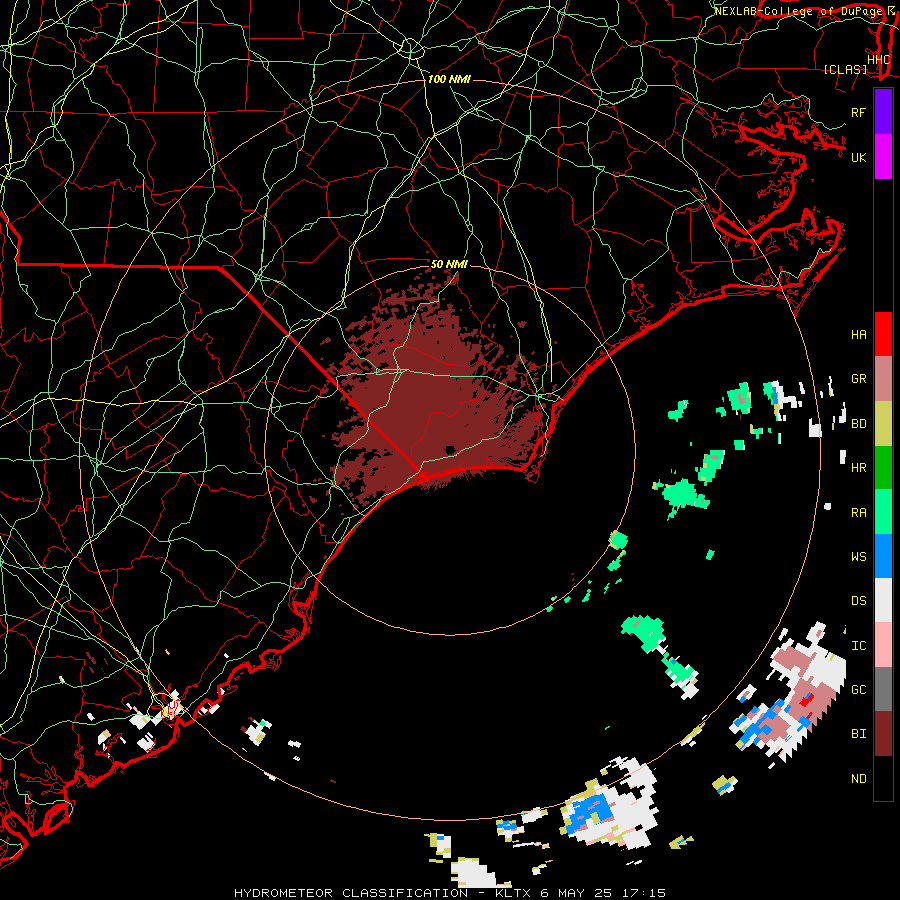The image size is (900, 900).
Task: Pick the RA bright green legend swatch
Action: (883, 512)
